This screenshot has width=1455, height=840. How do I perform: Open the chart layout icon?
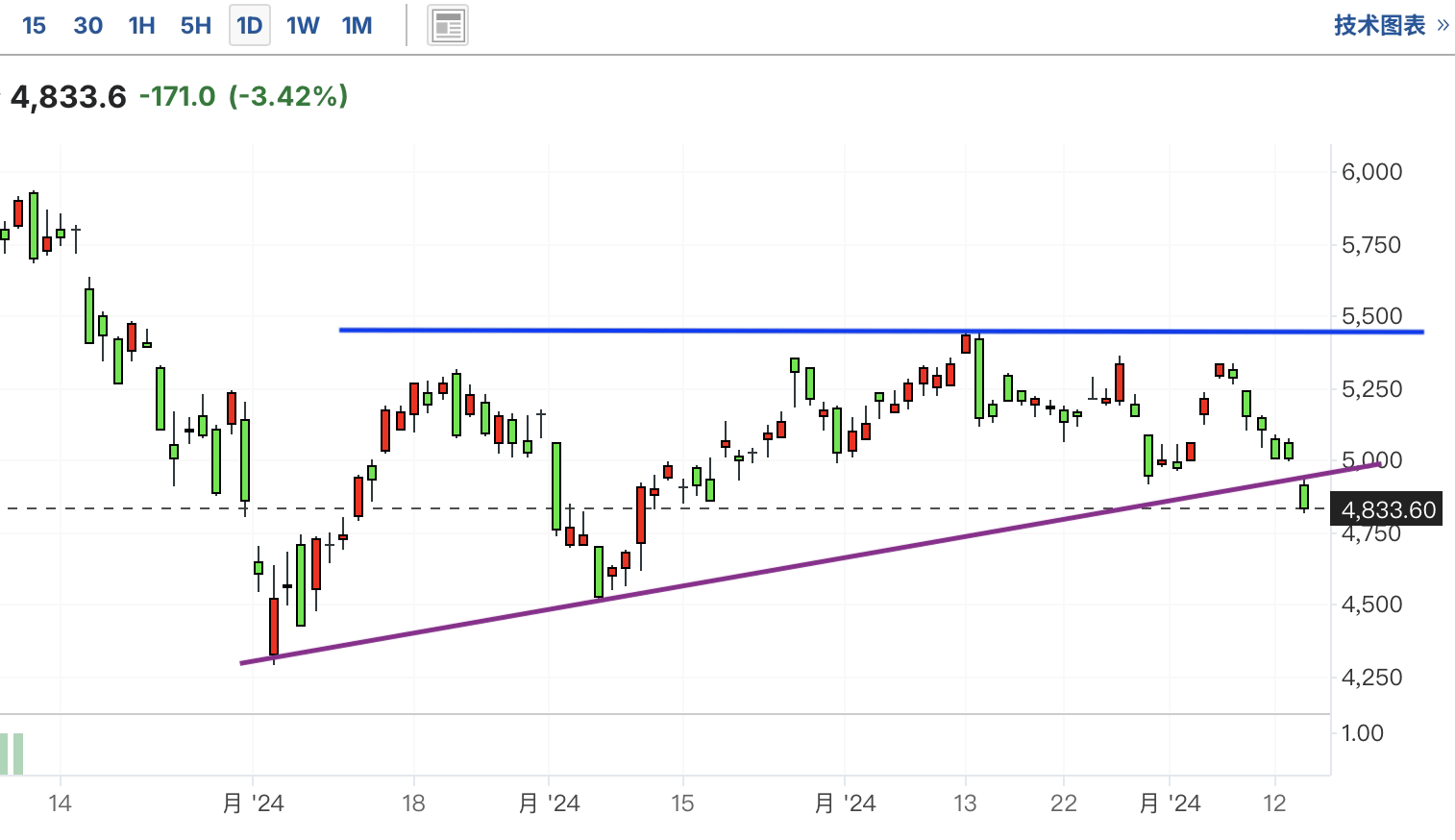coord(448,26)
